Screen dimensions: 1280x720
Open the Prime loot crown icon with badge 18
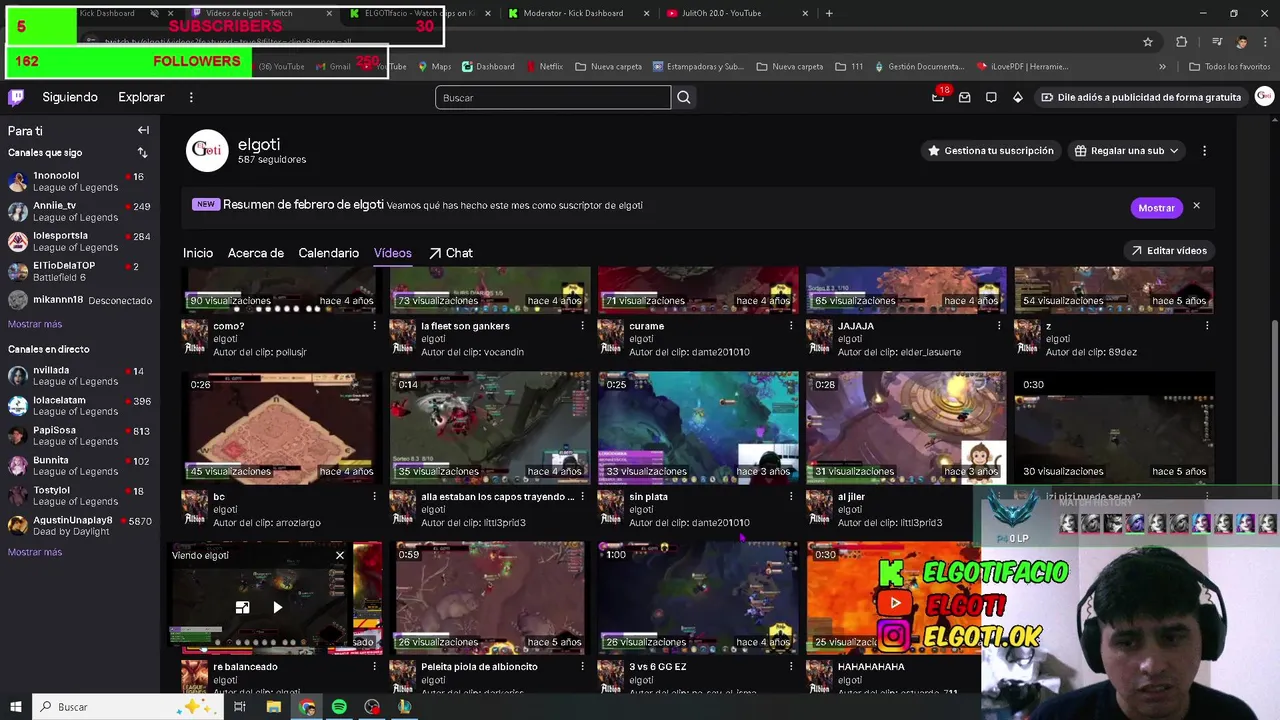pos(938,97)
